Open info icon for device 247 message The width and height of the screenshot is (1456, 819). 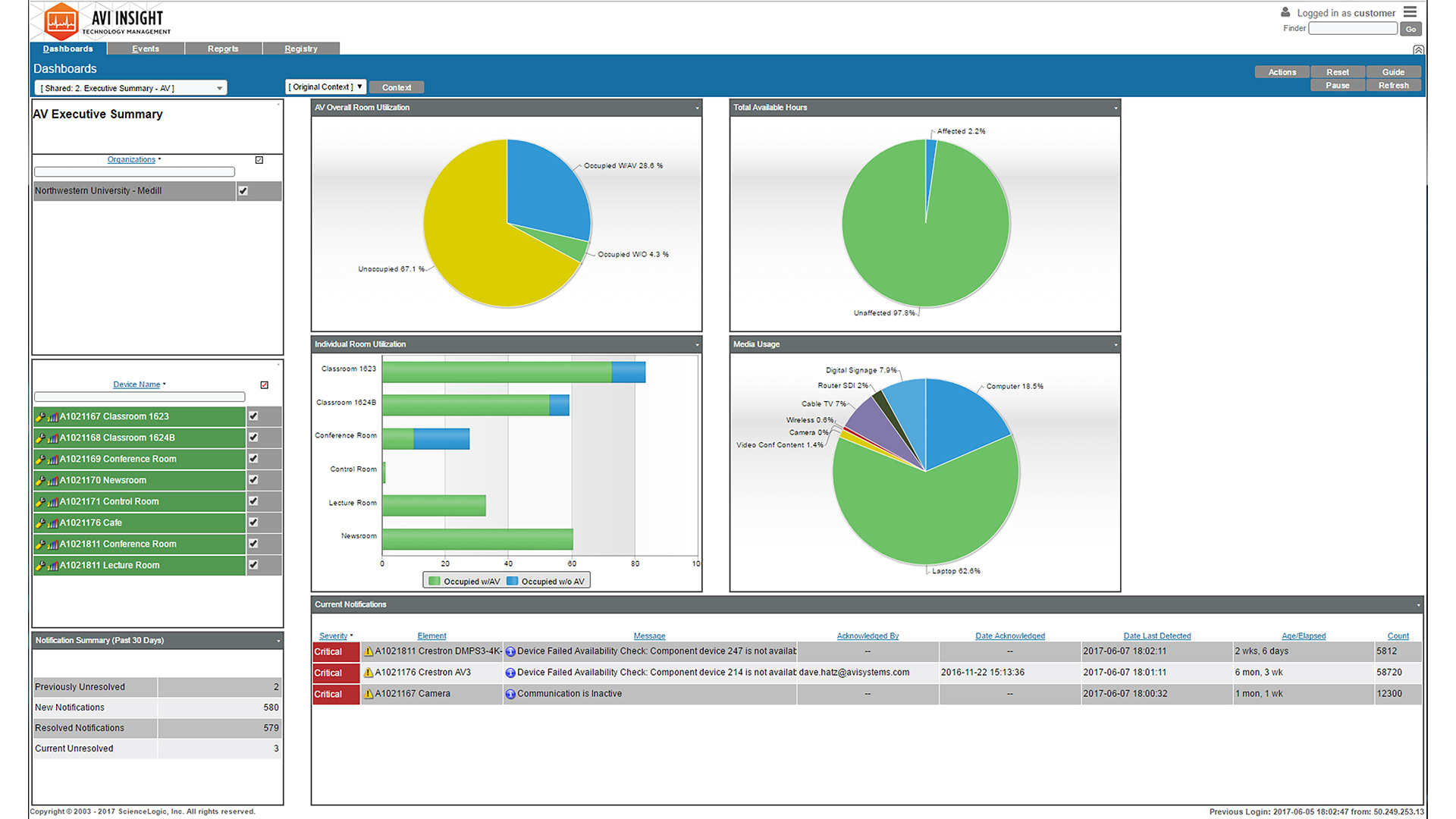pos(510,651)
